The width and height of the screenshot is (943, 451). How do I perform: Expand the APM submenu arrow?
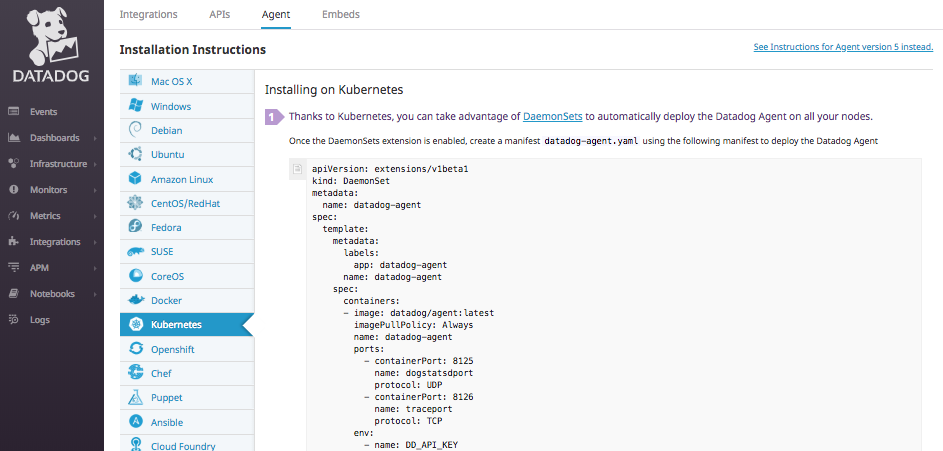tap(95, 268)
